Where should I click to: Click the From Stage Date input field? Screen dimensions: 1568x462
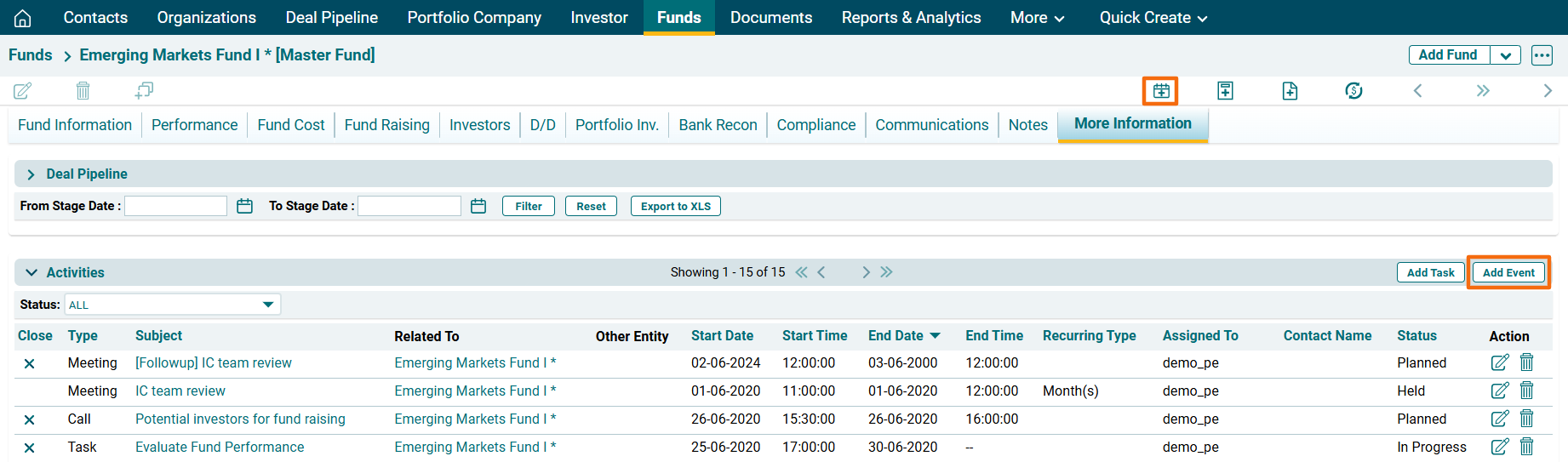tap(176, 206)
